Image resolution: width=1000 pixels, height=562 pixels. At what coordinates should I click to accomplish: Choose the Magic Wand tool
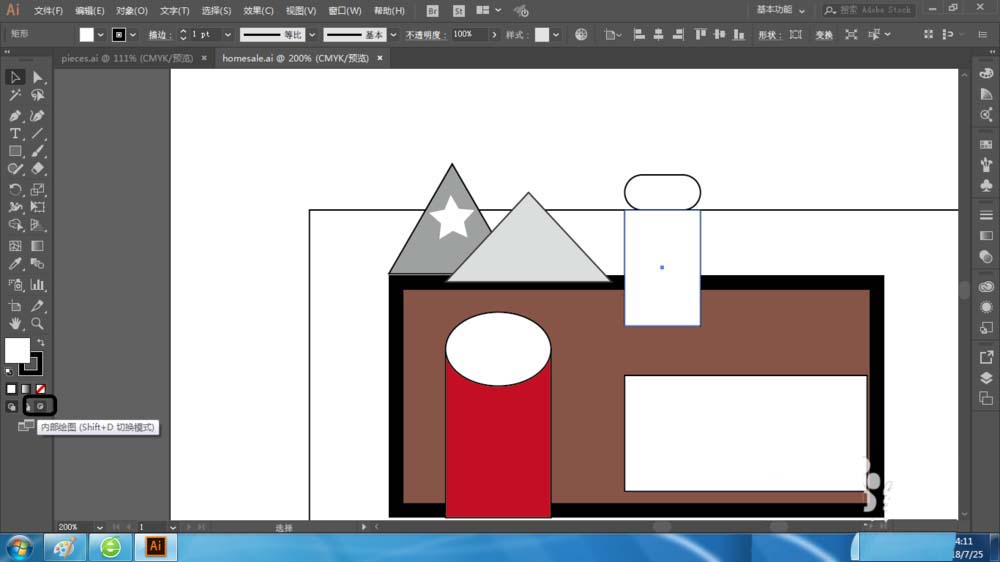(15, 96)
